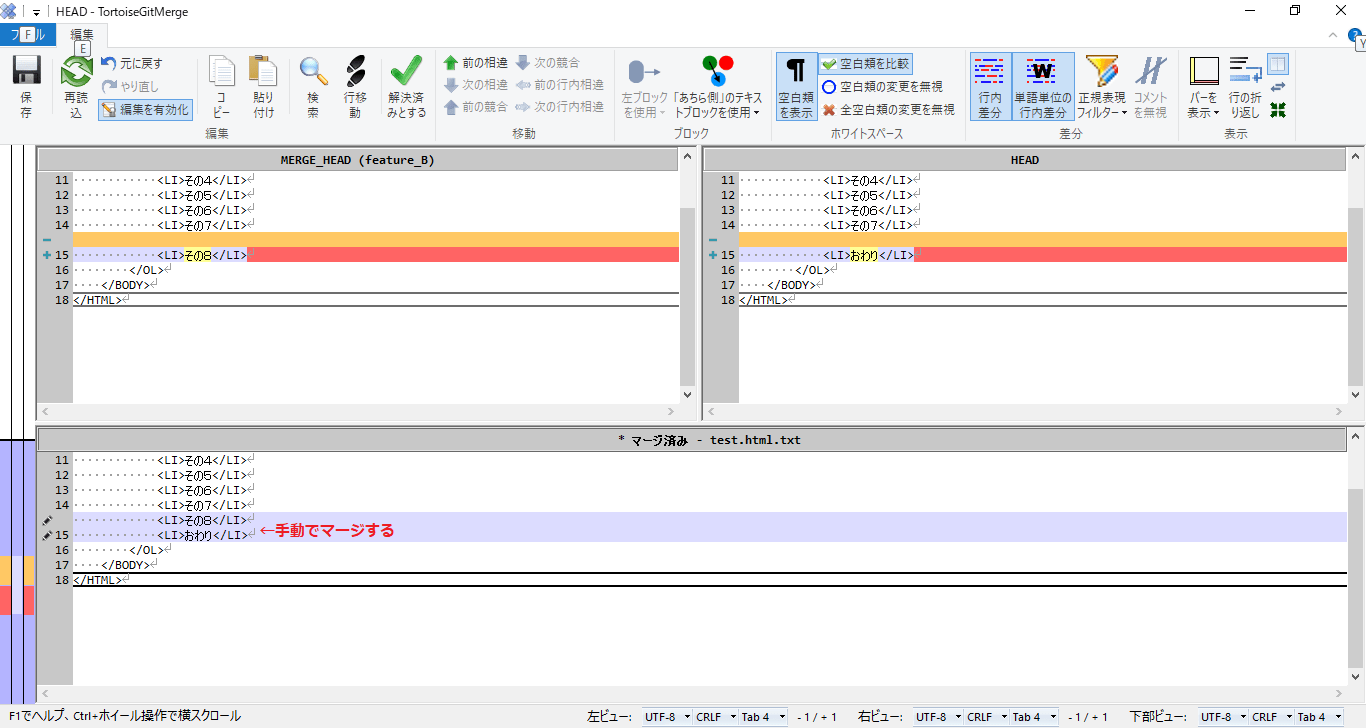The width and height of the screenshot is (1366, 728).
Task: Reload the files with 再読込
Action: click(75, 85)
